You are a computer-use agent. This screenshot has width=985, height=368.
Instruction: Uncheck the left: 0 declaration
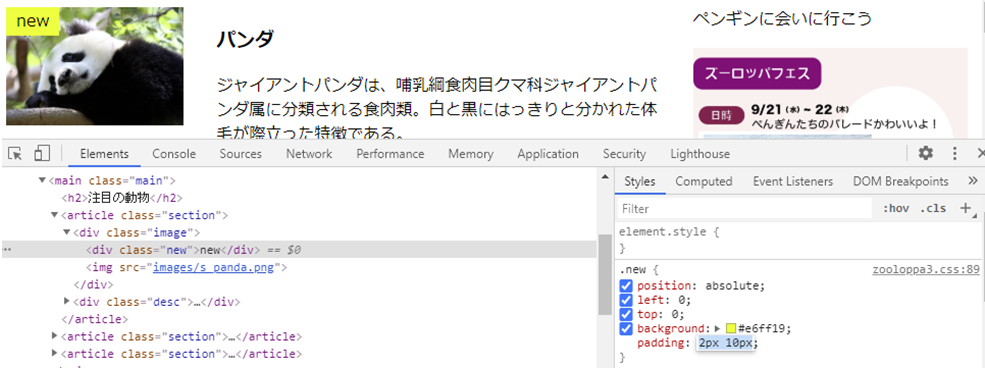tap(626, 300)
